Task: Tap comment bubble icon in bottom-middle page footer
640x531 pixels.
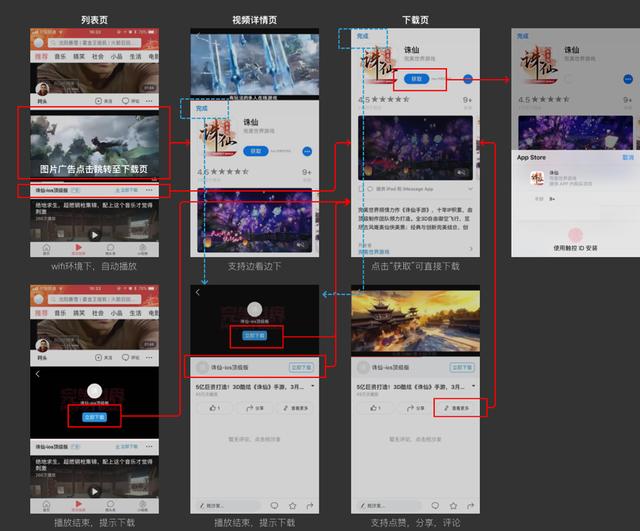Action: (272, 505)
